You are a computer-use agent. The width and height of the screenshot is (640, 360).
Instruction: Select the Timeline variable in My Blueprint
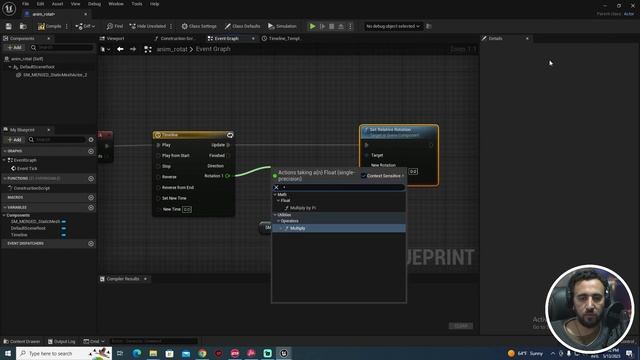pyautogui.click(x=19, y=235)
